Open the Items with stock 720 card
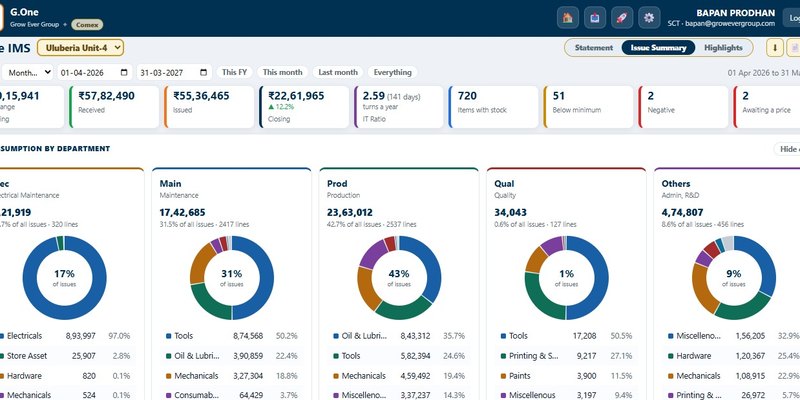The width and height of the screenshot is (800, 400). click(x=493, y=107)
